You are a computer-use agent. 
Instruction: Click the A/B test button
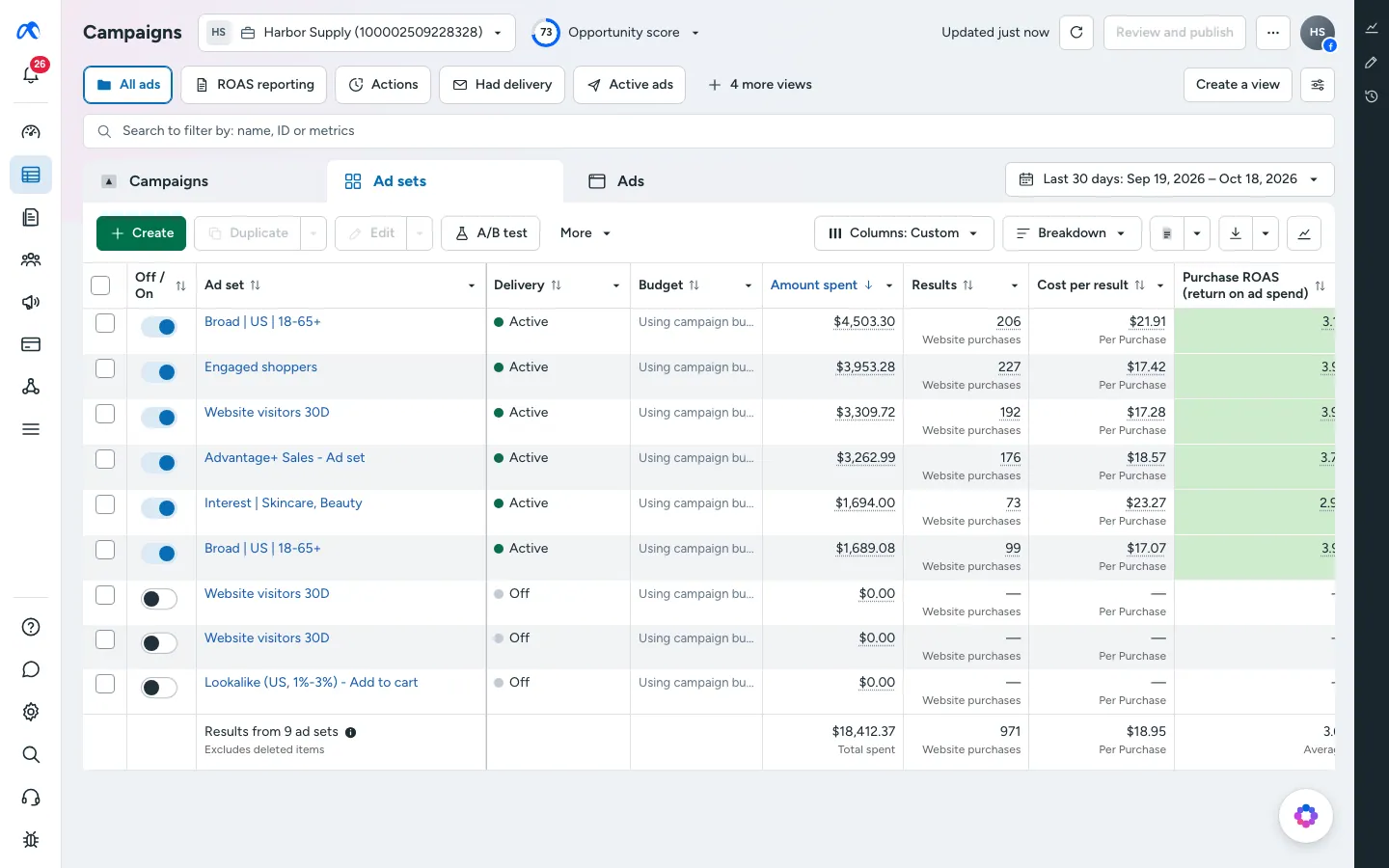(491, 233)
